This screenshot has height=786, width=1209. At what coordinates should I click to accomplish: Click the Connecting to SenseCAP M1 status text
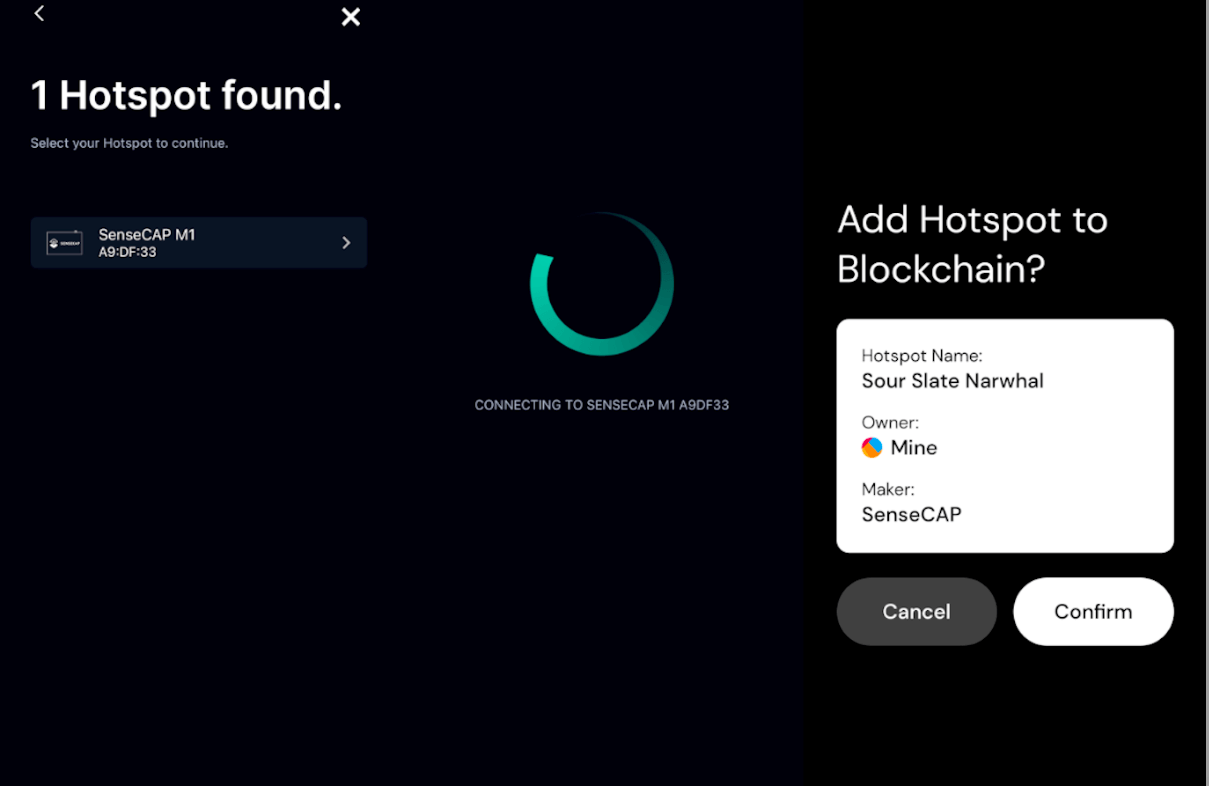(601, 405)
